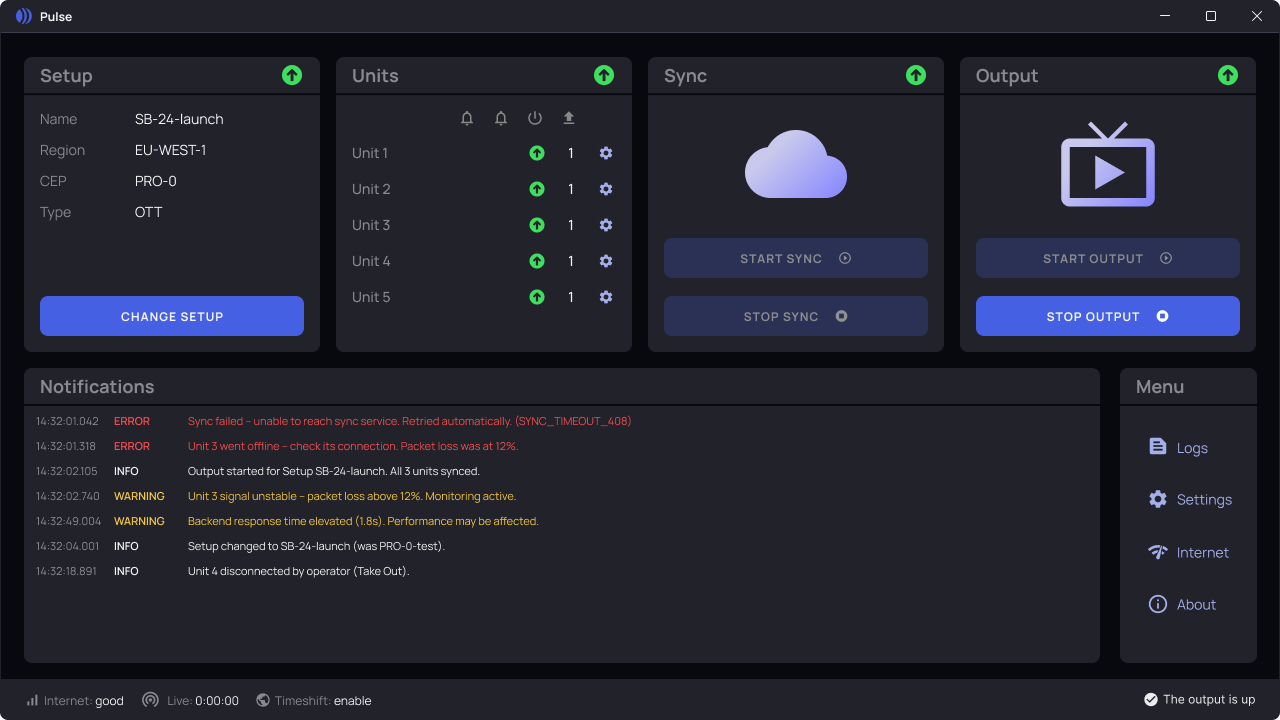Click the Unit 3 label
This screenshot has height=720, width=1280.
click(x=371, y=225)
